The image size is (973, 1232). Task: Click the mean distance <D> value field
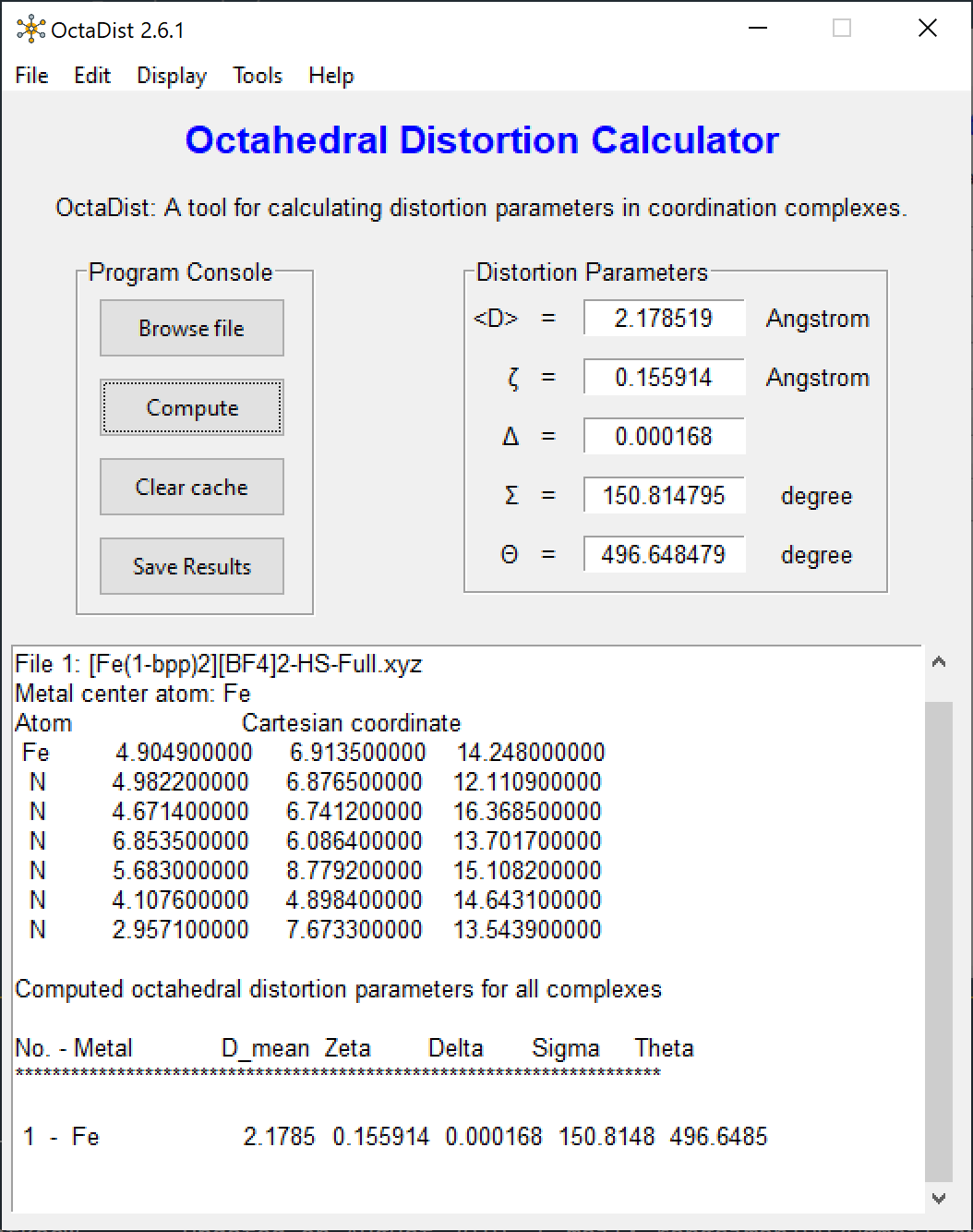(x=664, y=319)
